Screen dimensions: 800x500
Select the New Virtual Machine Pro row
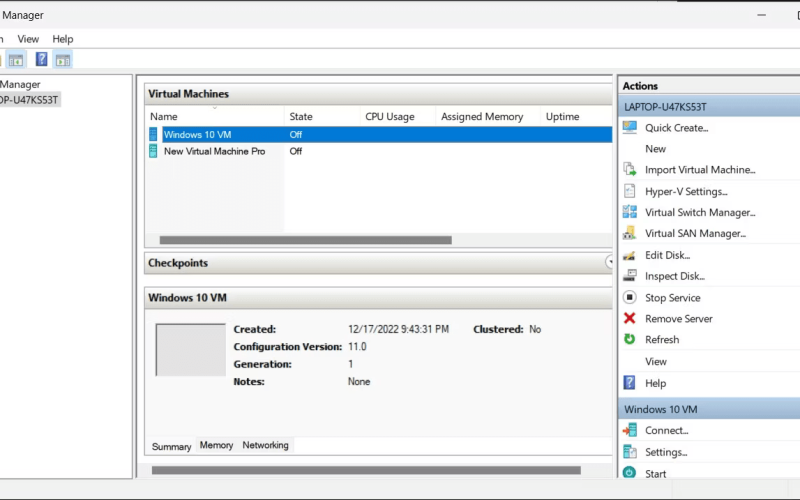(x=379, y=151)
